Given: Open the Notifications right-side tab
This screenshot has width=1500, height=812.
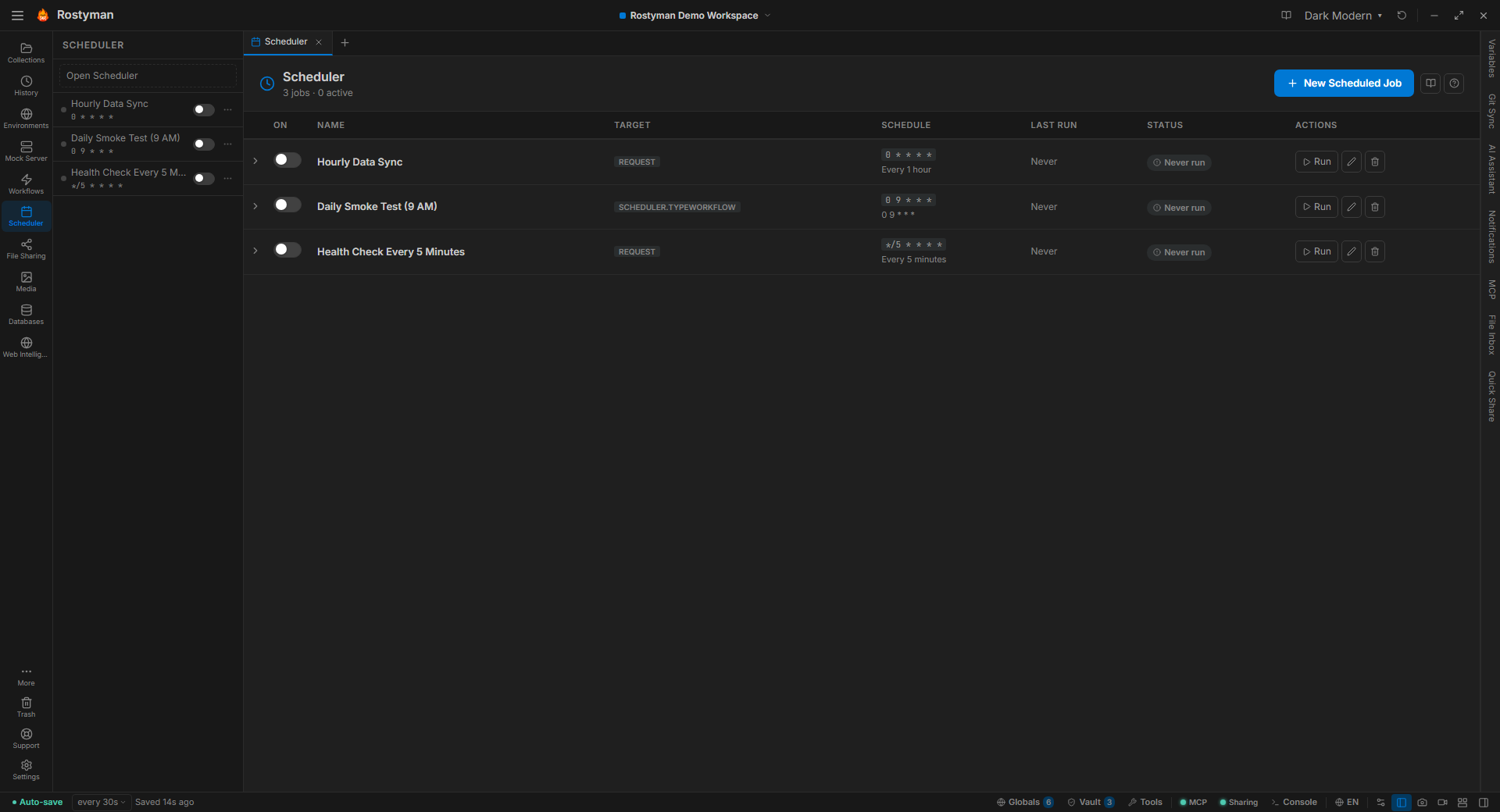Looking at the screenshot, I should pos(1491,237).
